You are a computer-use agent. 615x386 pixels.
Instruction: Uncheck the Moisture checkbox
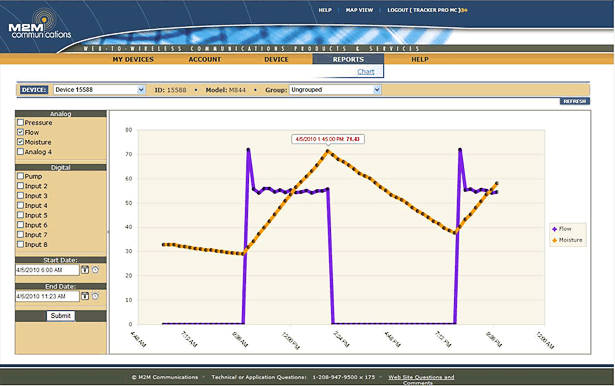[20, 142]
